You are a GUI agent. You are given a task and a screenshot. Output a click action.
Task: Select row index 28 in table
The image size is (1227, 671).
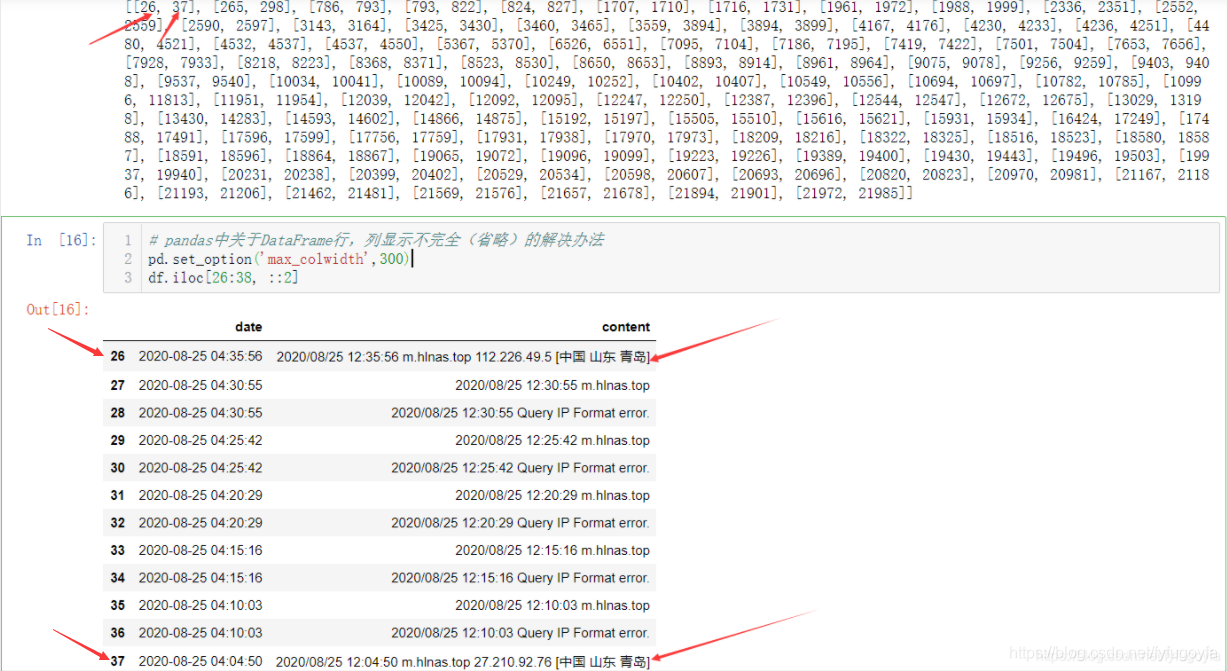[x=118, y=413]
